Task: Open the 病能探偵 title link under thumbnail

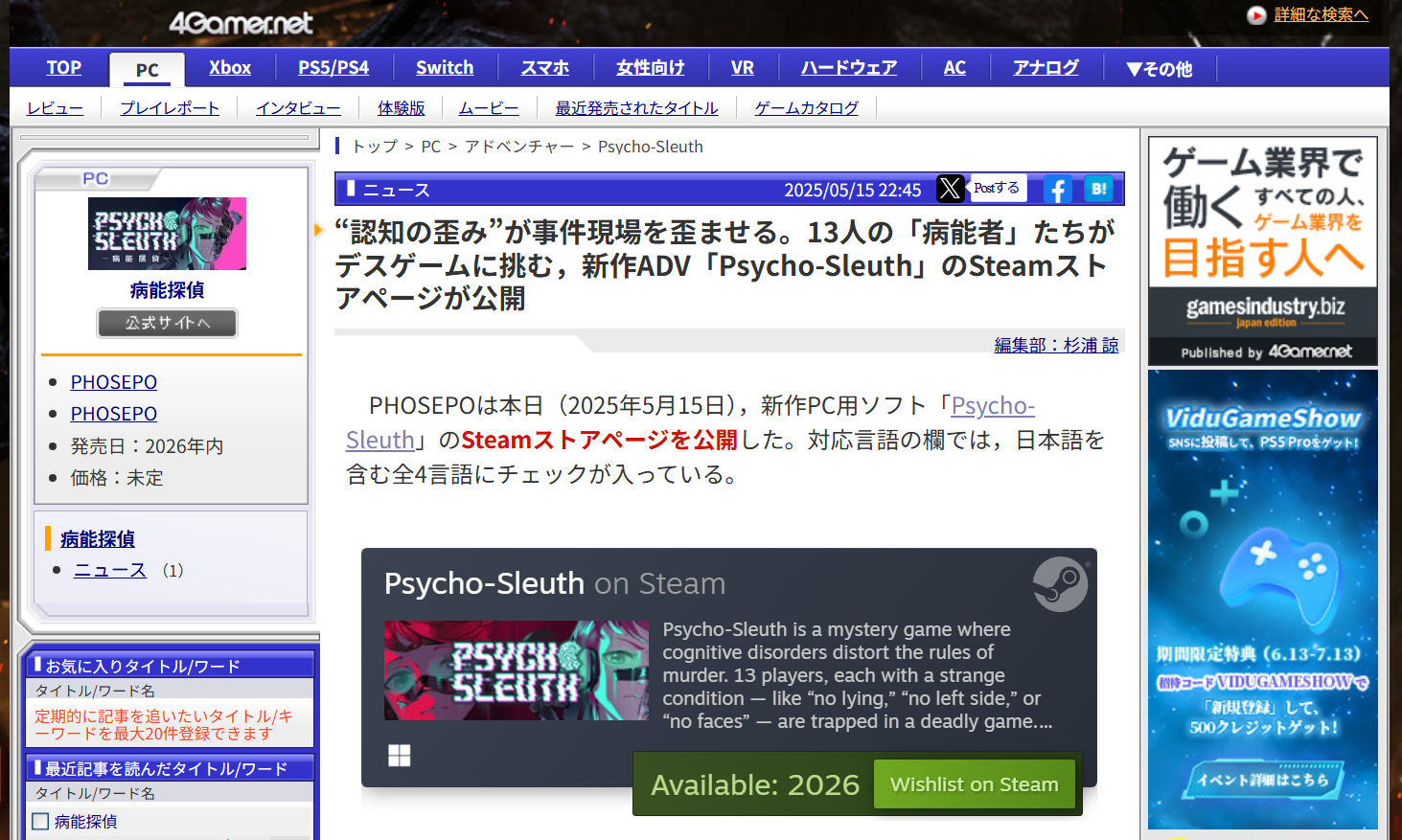Action: coord(167,290)
